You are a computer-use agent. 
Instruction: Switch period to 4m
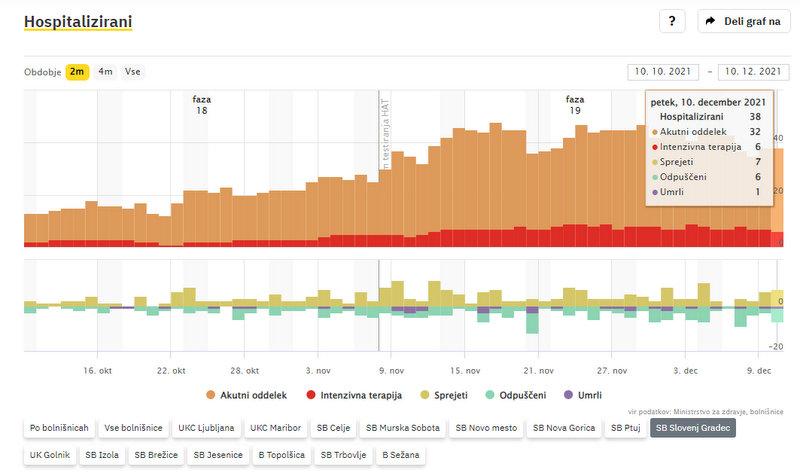click(x=105, y=72)
